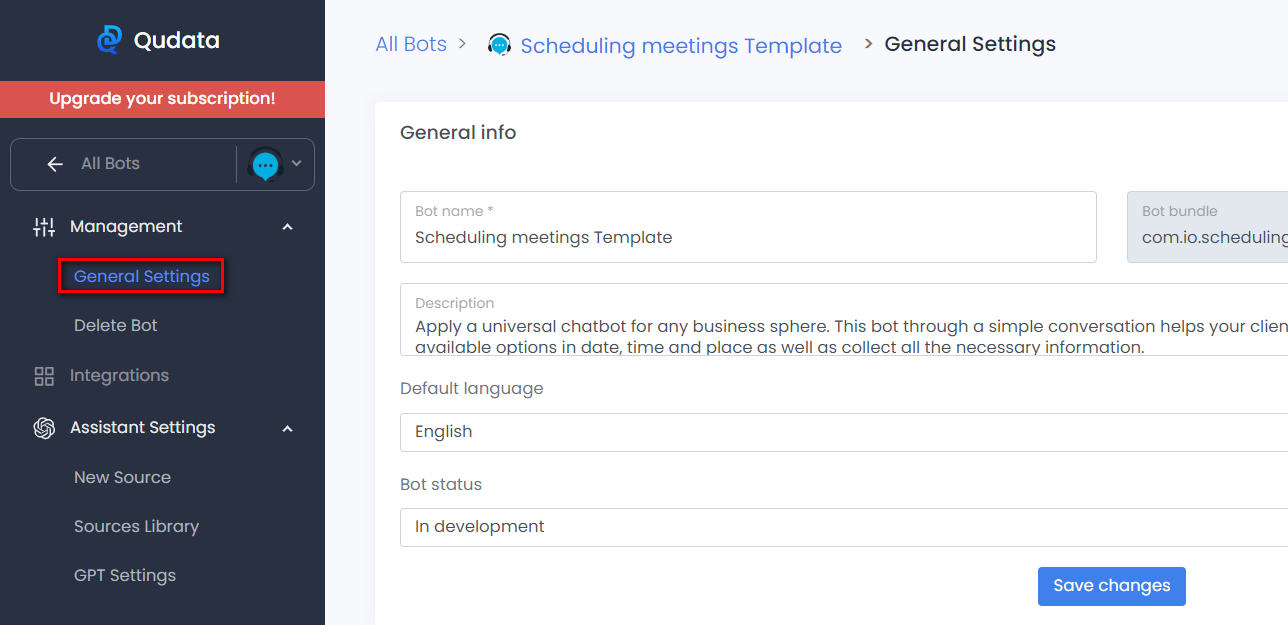Open GPT Settings page
This screenshot has width=1288, height=625.
[x=125, y=576]
